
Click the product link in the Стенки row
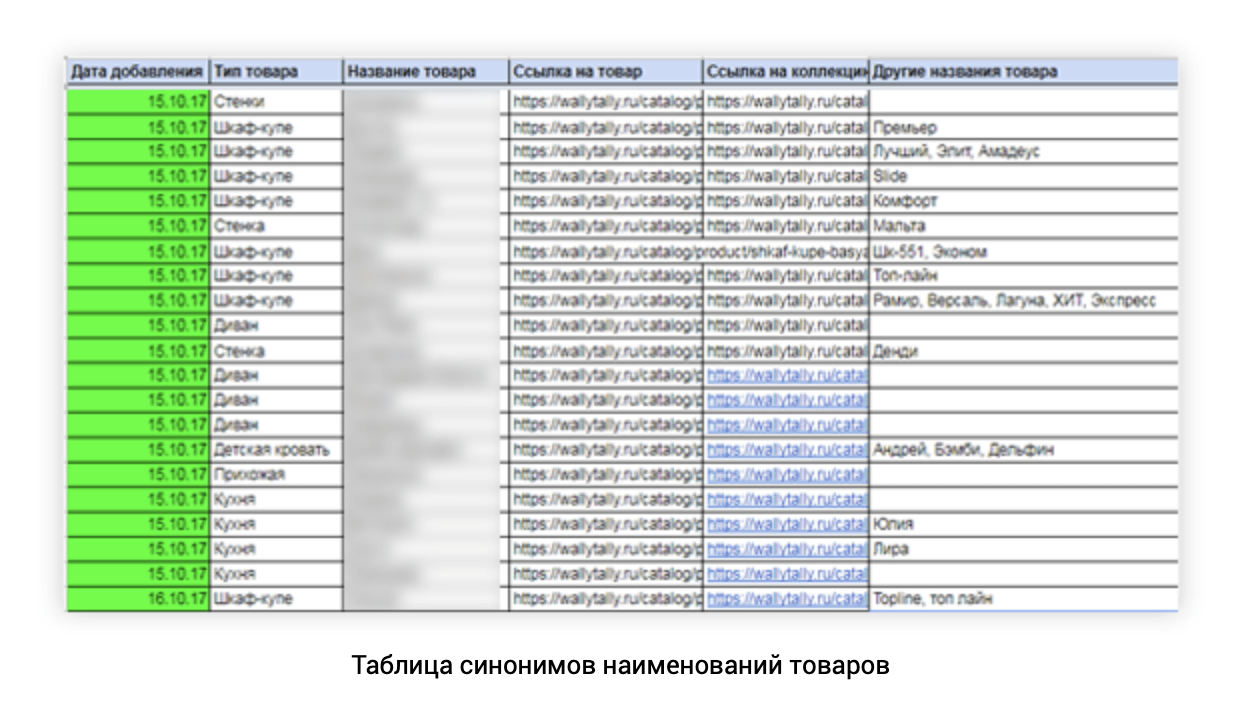click(x=607, y=101)
